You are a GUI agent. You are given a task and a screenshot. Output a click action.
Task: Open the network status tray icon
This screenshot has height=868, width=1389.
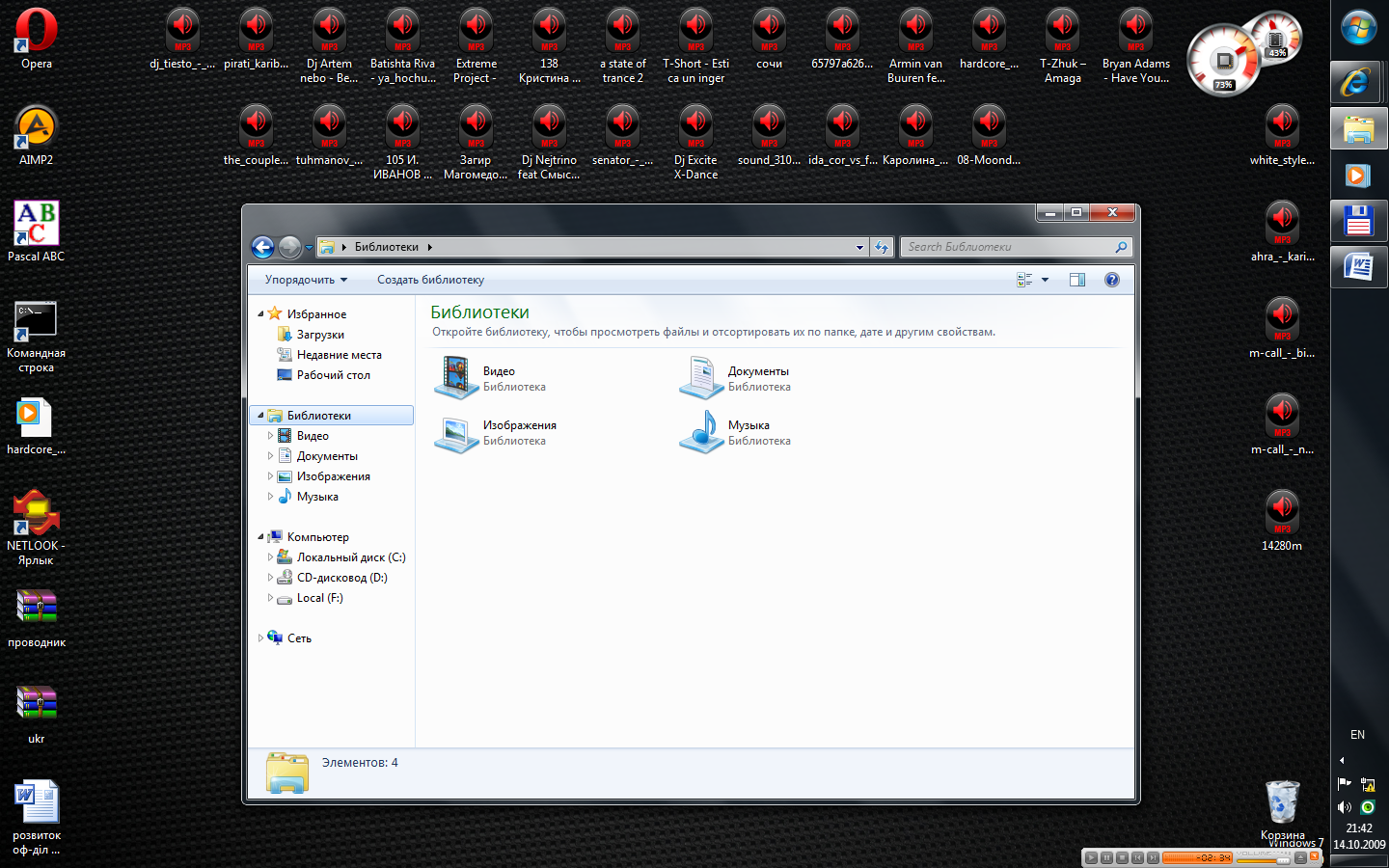pos(1368,784)
